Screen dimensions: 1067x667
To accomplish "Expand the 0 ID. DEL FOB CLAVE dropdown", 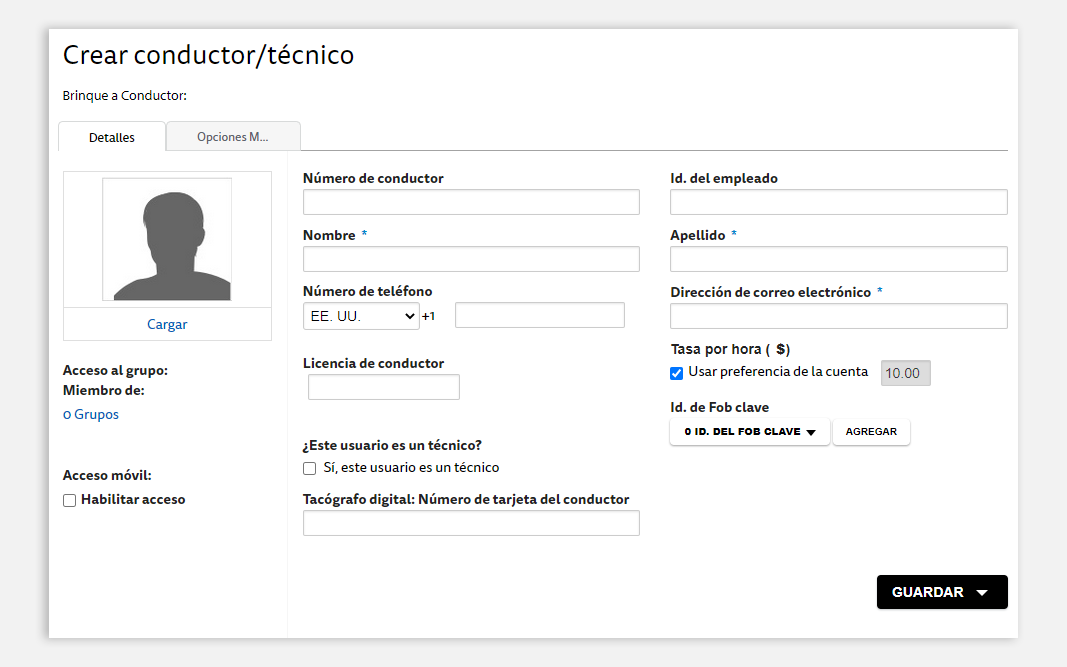I will pos(750,432).
